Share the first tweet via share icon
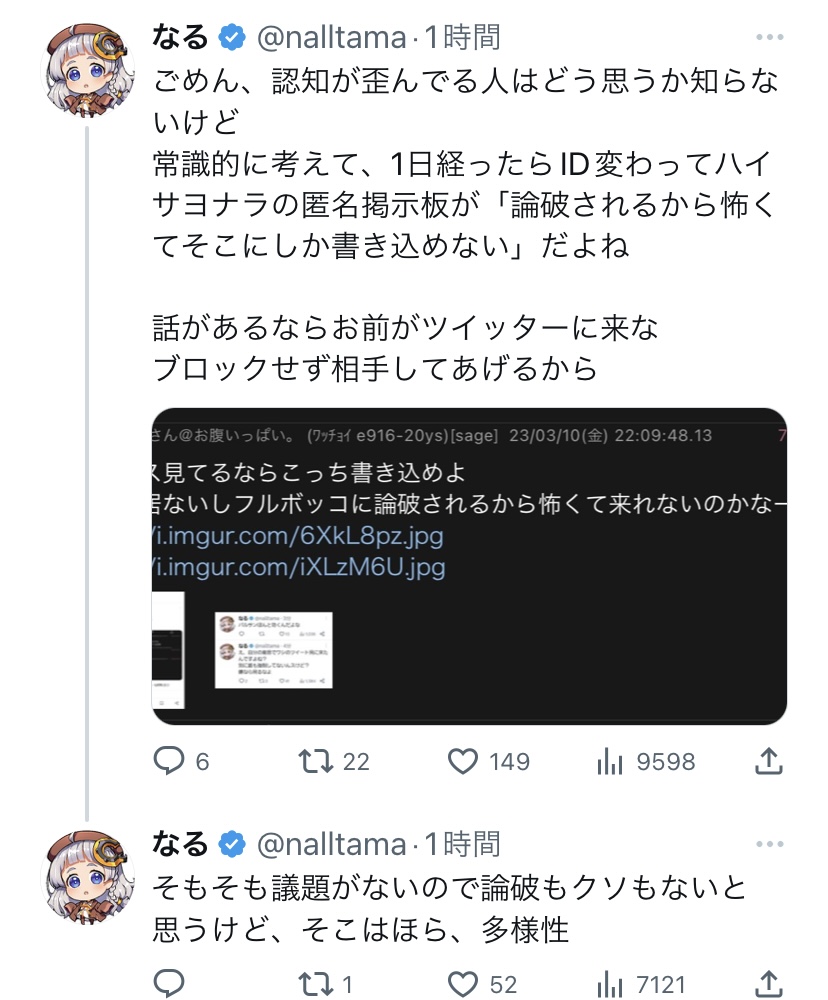This screenshot has width=828, height=1000. [769, 761]
